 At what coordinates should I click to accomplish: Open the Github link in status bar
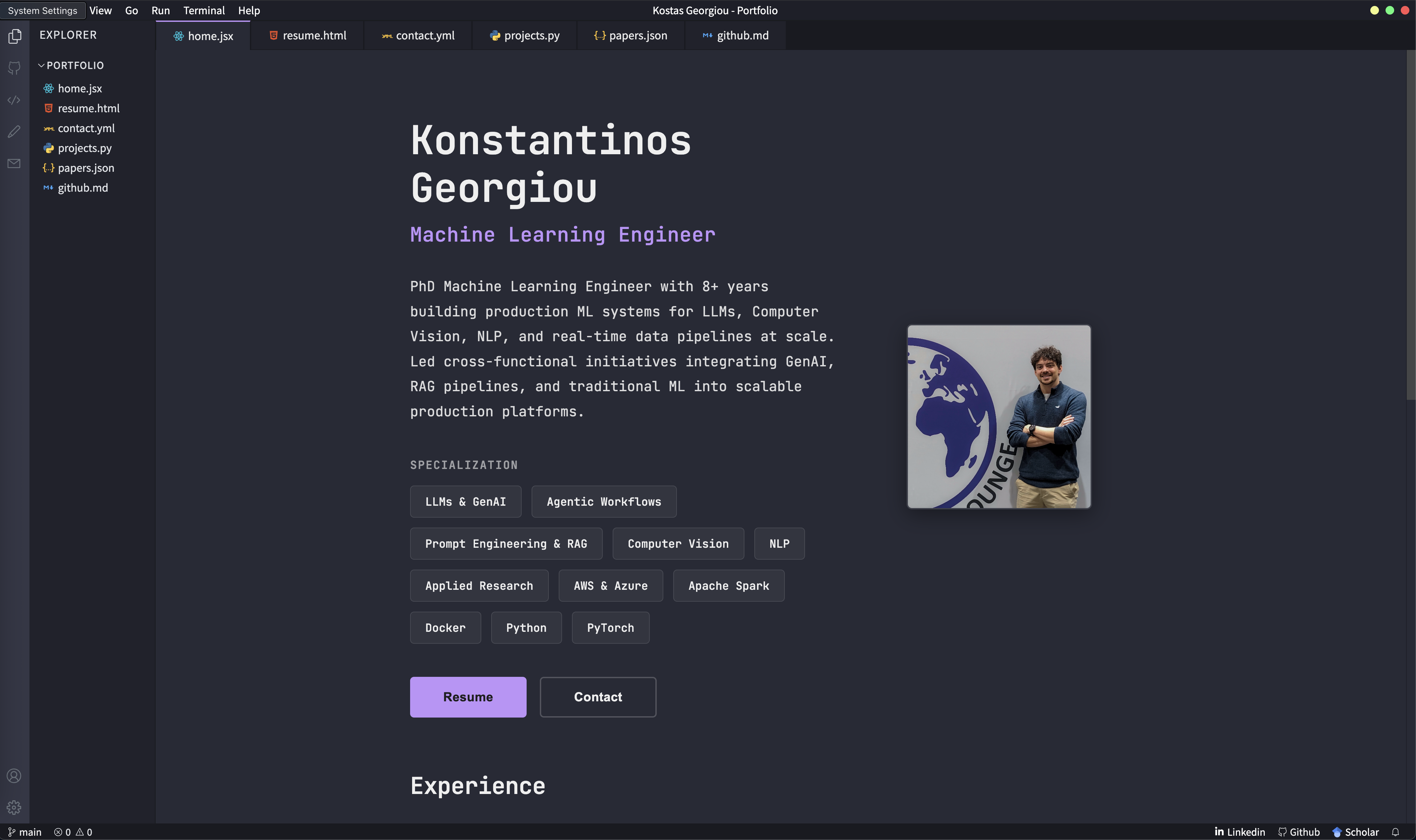pyautogui.click(x=1299, y=832)
